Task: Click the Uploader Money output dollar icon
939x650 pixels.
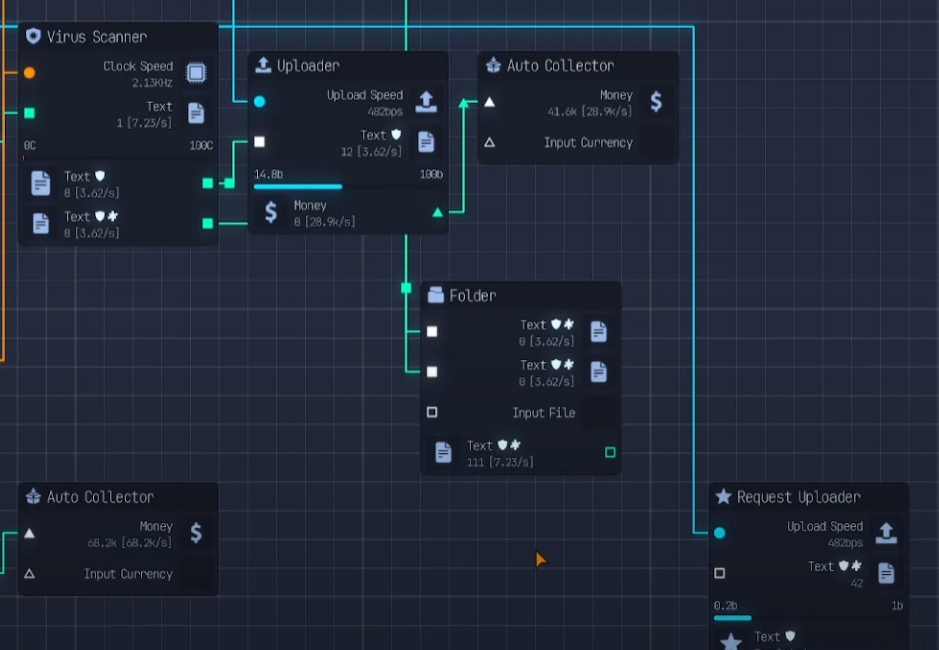Action: 270,212
